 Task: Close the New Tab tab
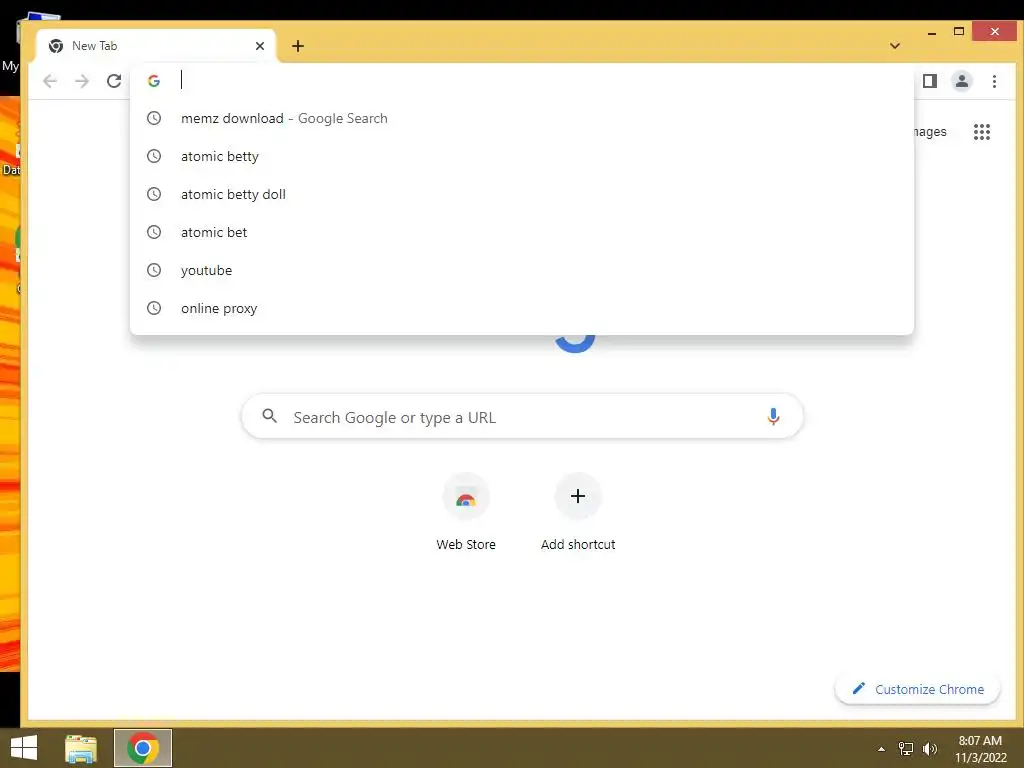pos(260,46)
